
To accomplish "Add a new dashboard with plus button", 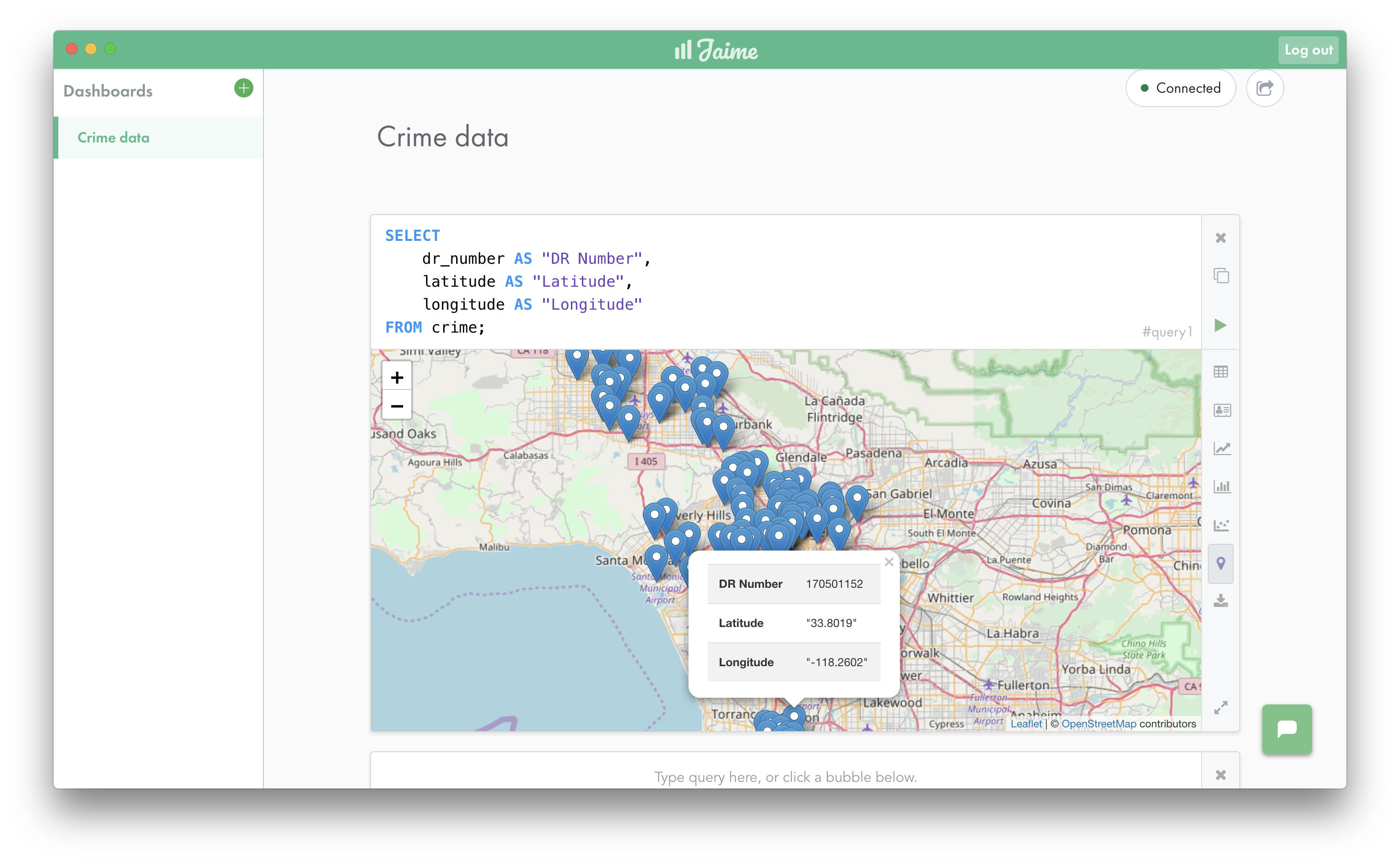I will [x=243, y=88].
